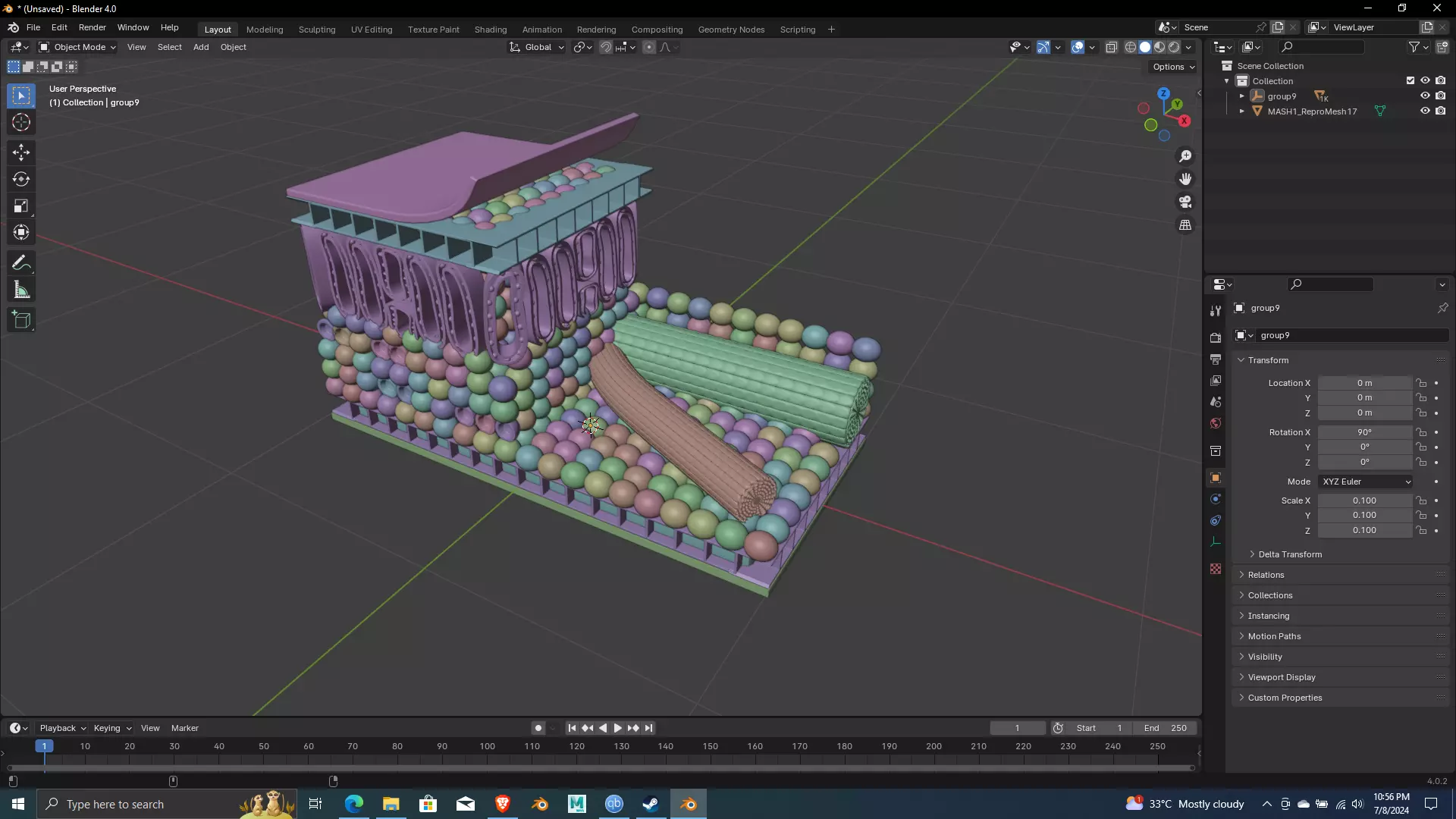Uncheck the Collection exclude checkbox
The height and width of the screenshot is (819, 1456).
click(x=1410, y=80)
